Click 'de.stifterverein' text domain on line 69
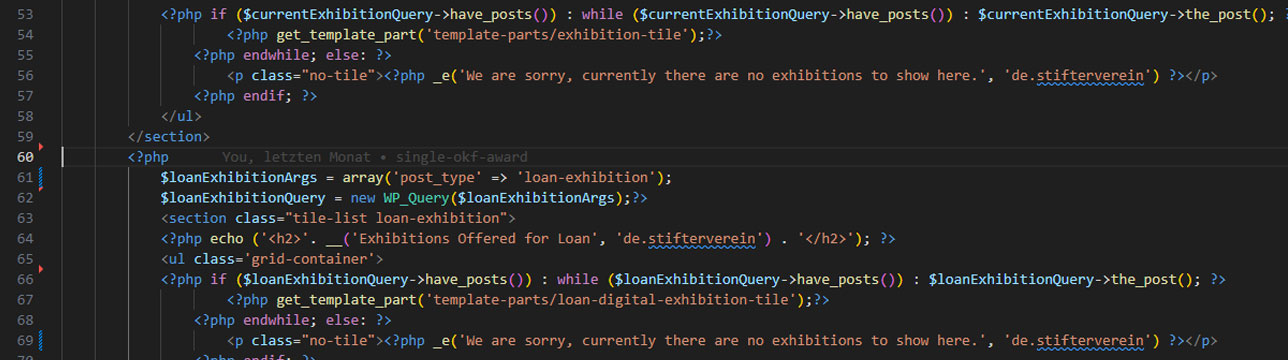This screenshot has height=360, width=1288. point(1078,340)
